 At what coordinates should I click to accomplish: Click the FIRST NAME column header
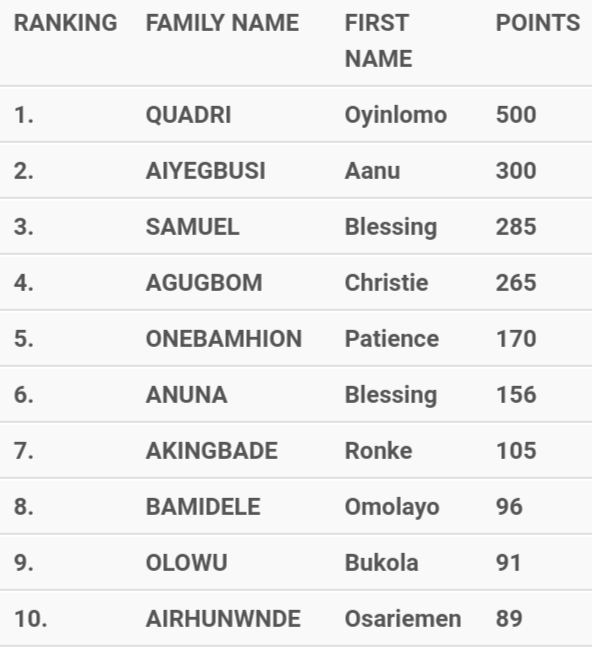378,40
